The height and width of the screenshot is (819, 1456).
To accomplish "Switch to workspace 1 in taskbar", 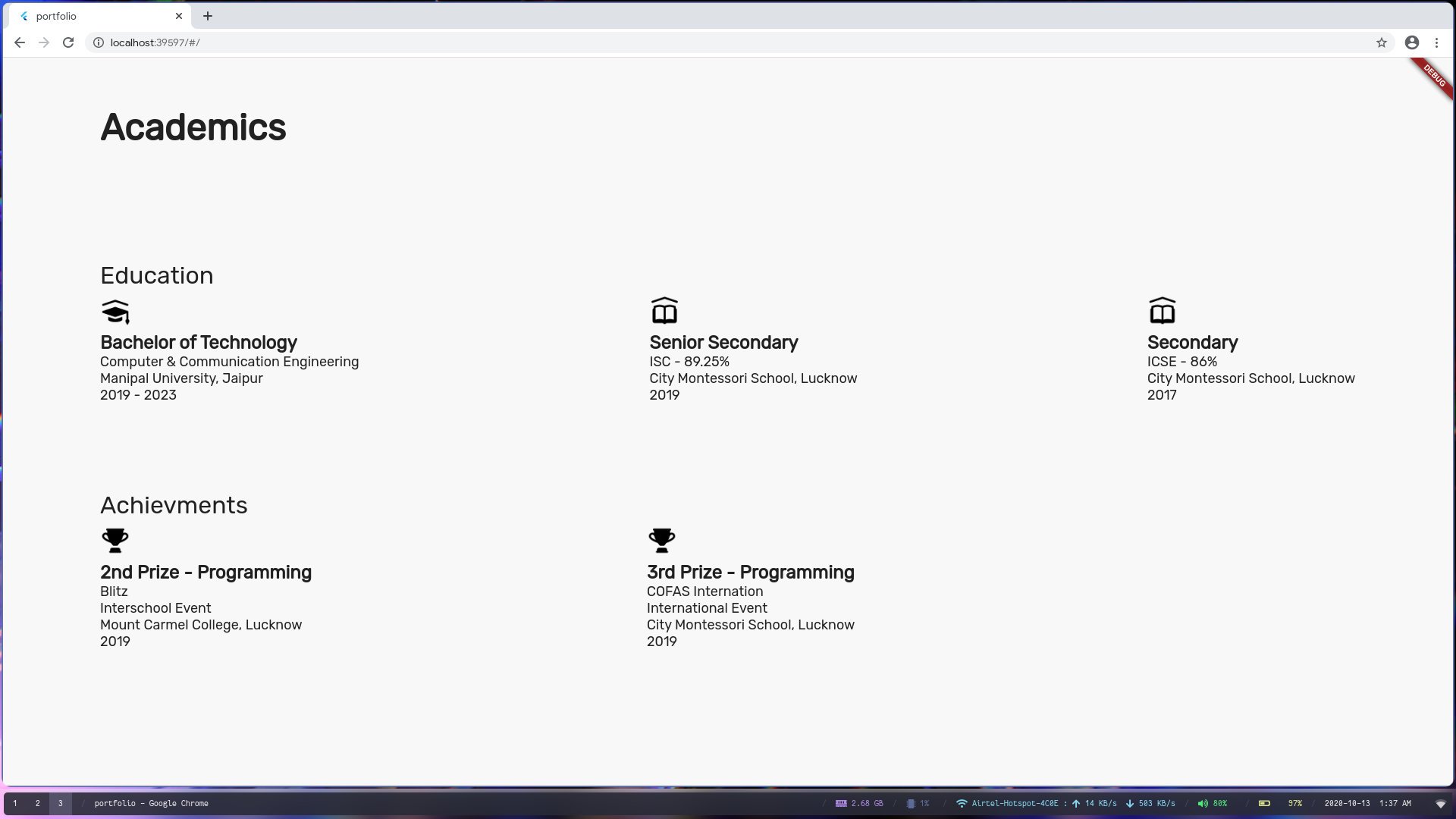I will 15,803.
